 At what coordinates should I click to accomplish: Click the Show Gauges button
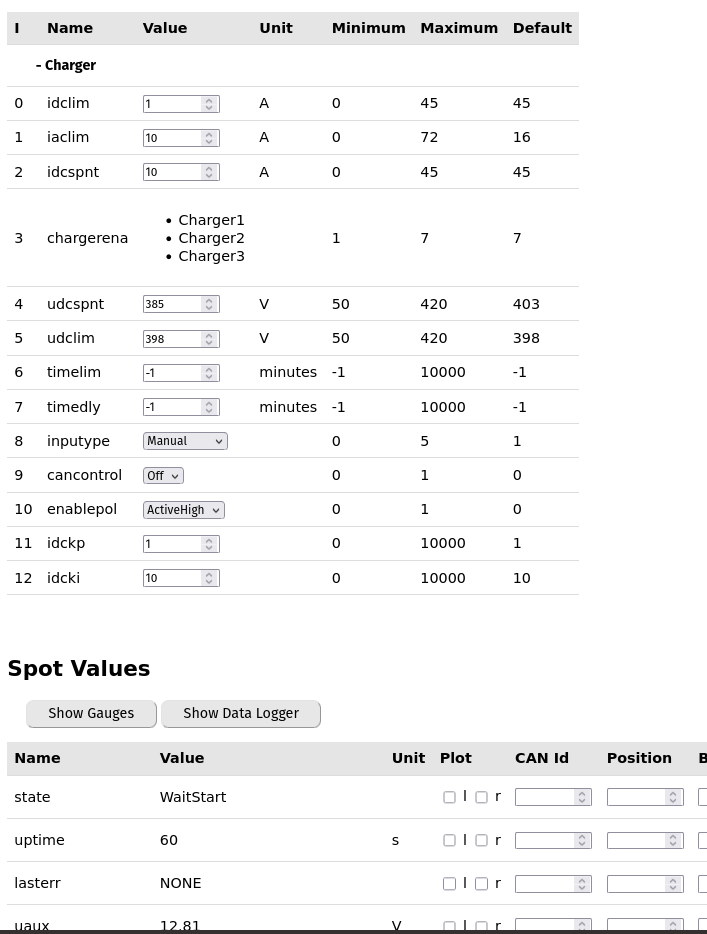(91, 714)
